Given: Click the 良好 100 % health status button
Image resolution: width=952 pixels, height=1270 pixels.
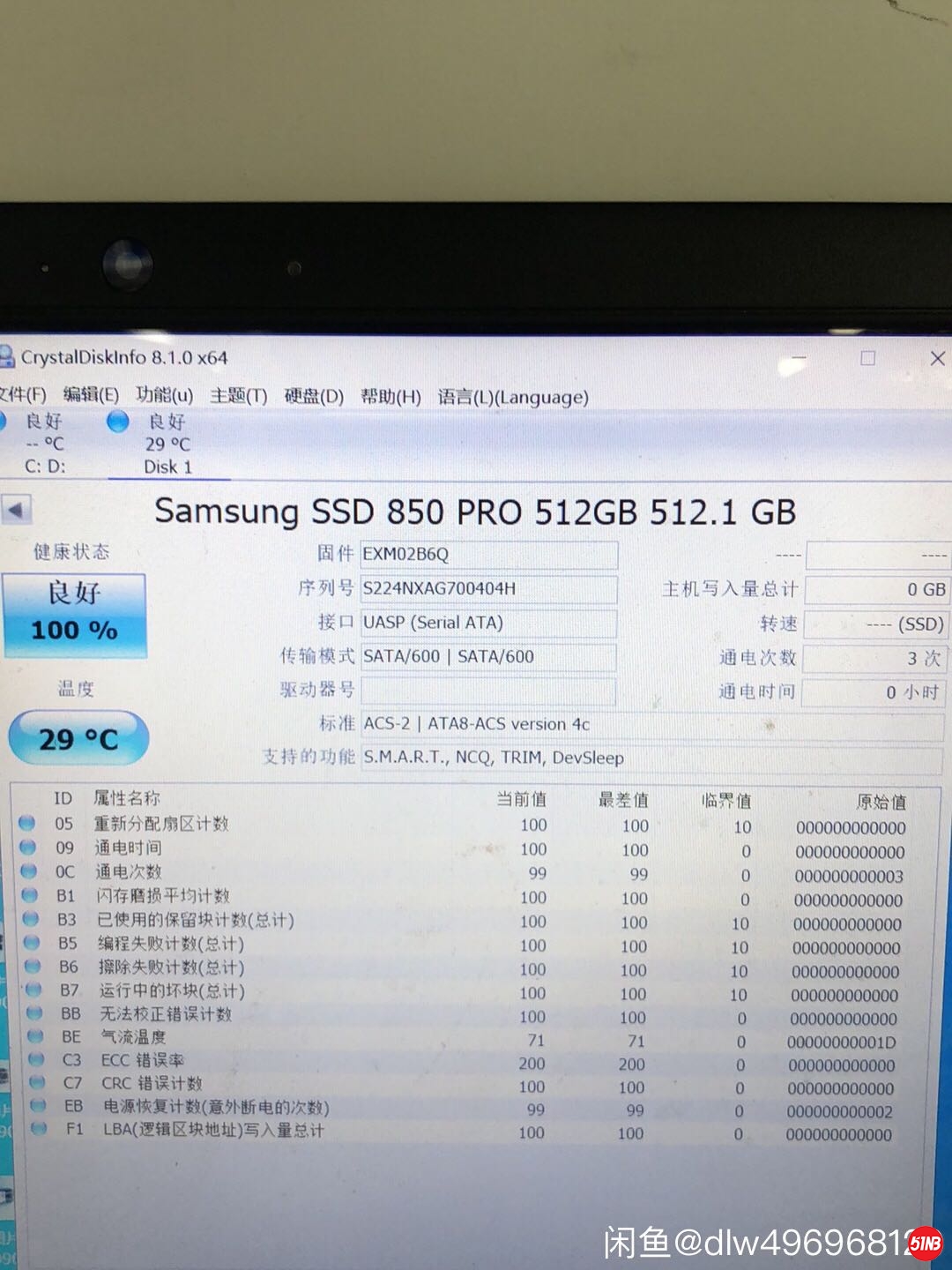Looking at the screenshot, I should pyautogui.click(x=75, y=614).
